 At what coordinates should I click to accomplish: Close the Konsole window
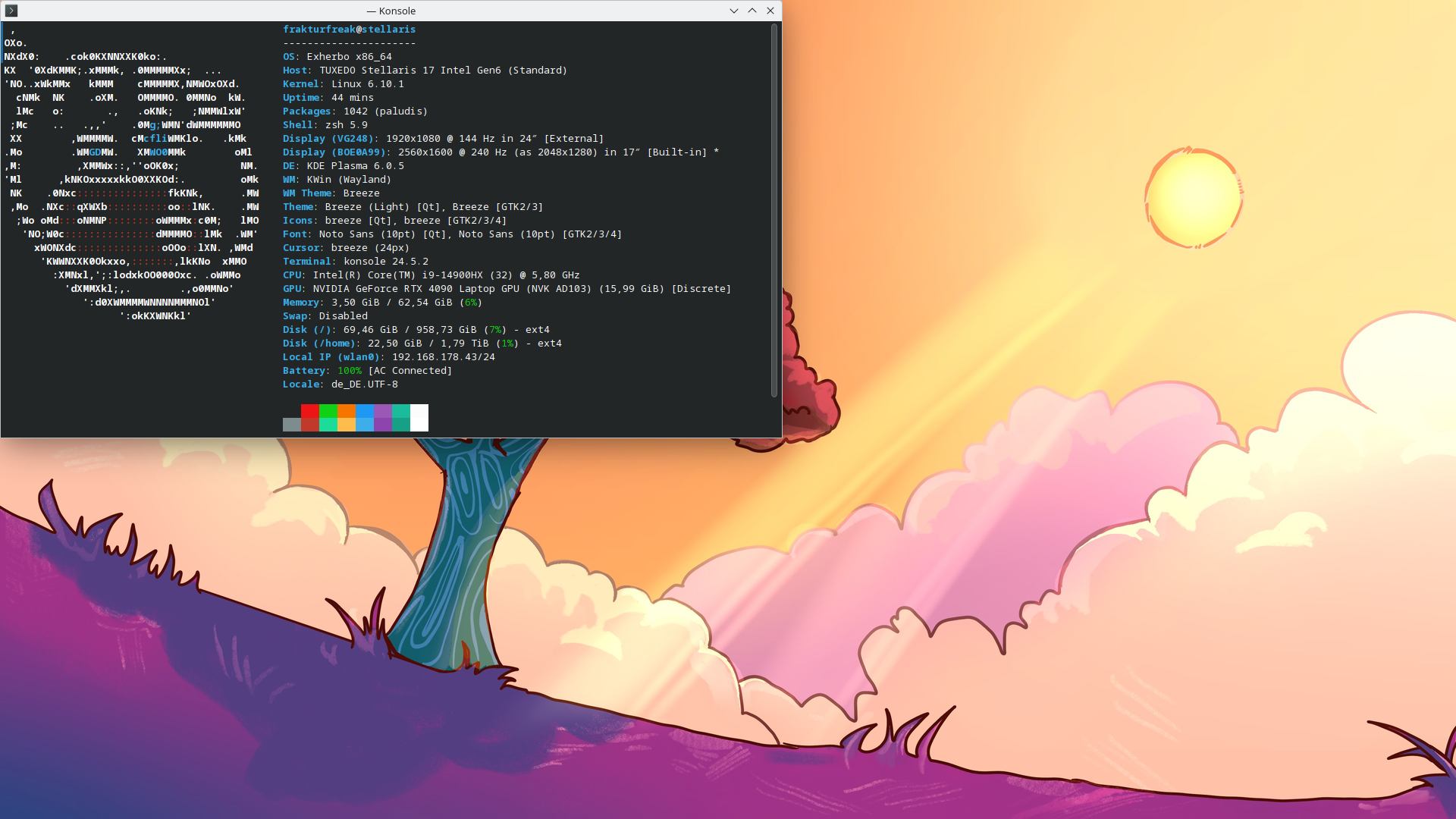click(770, 11)
